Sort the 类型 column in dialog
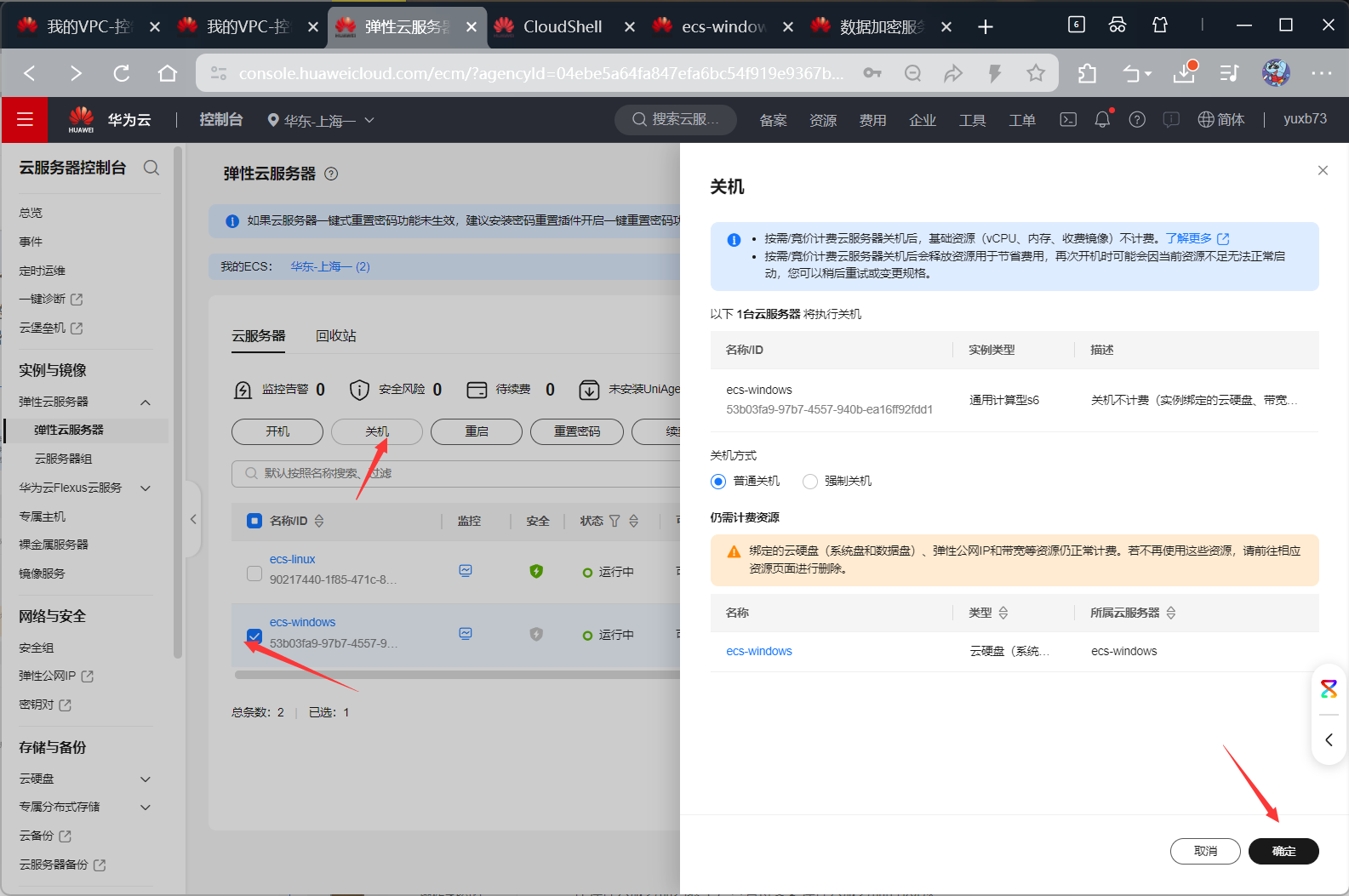 pyautogui.click(x=1003, y=613)
